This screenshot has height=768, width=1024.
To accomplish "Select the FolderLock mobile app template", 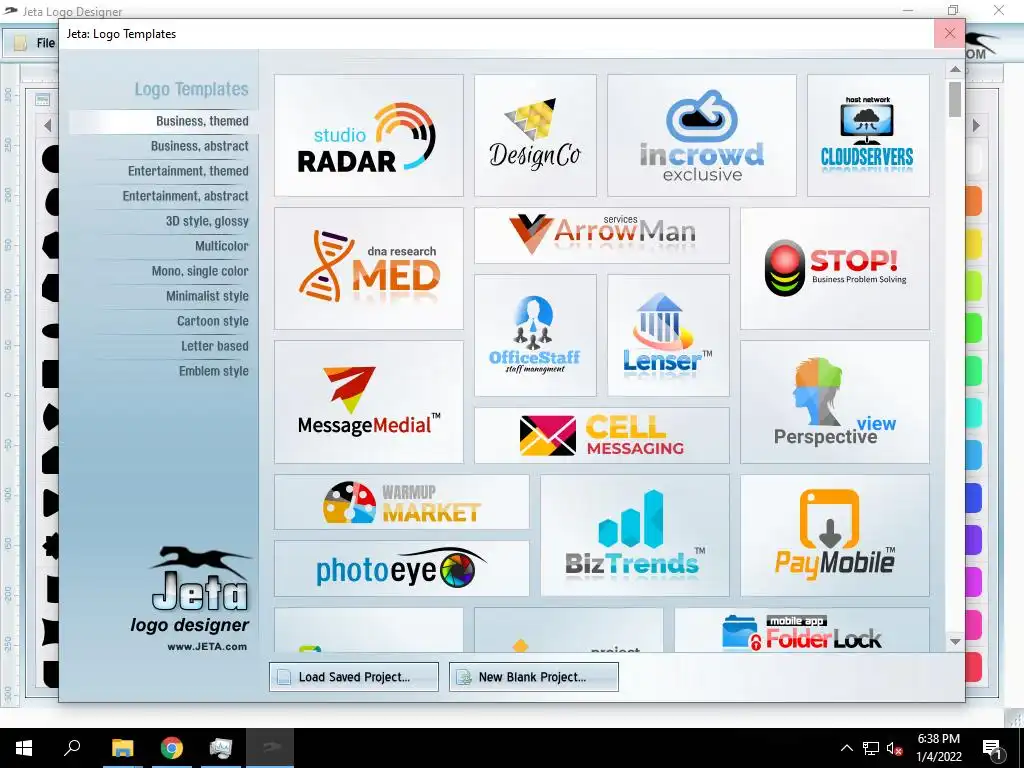I will click(x=802, y=630).
